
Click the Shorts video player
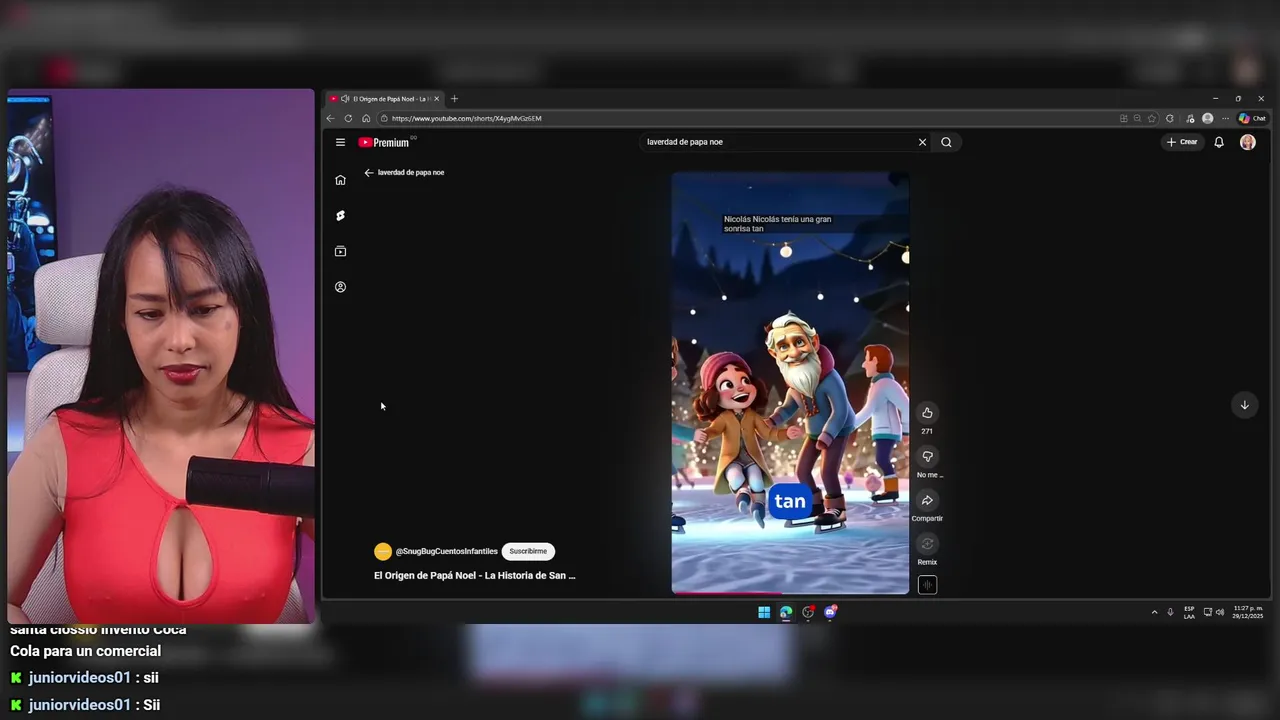click(x=790, y=383)
